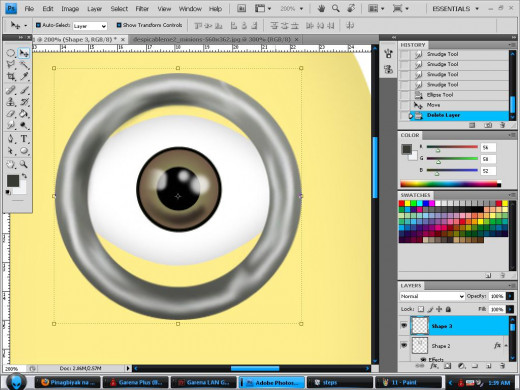Open the Image menu
Screen dimensions: 520x390
(x=70, y=9)
